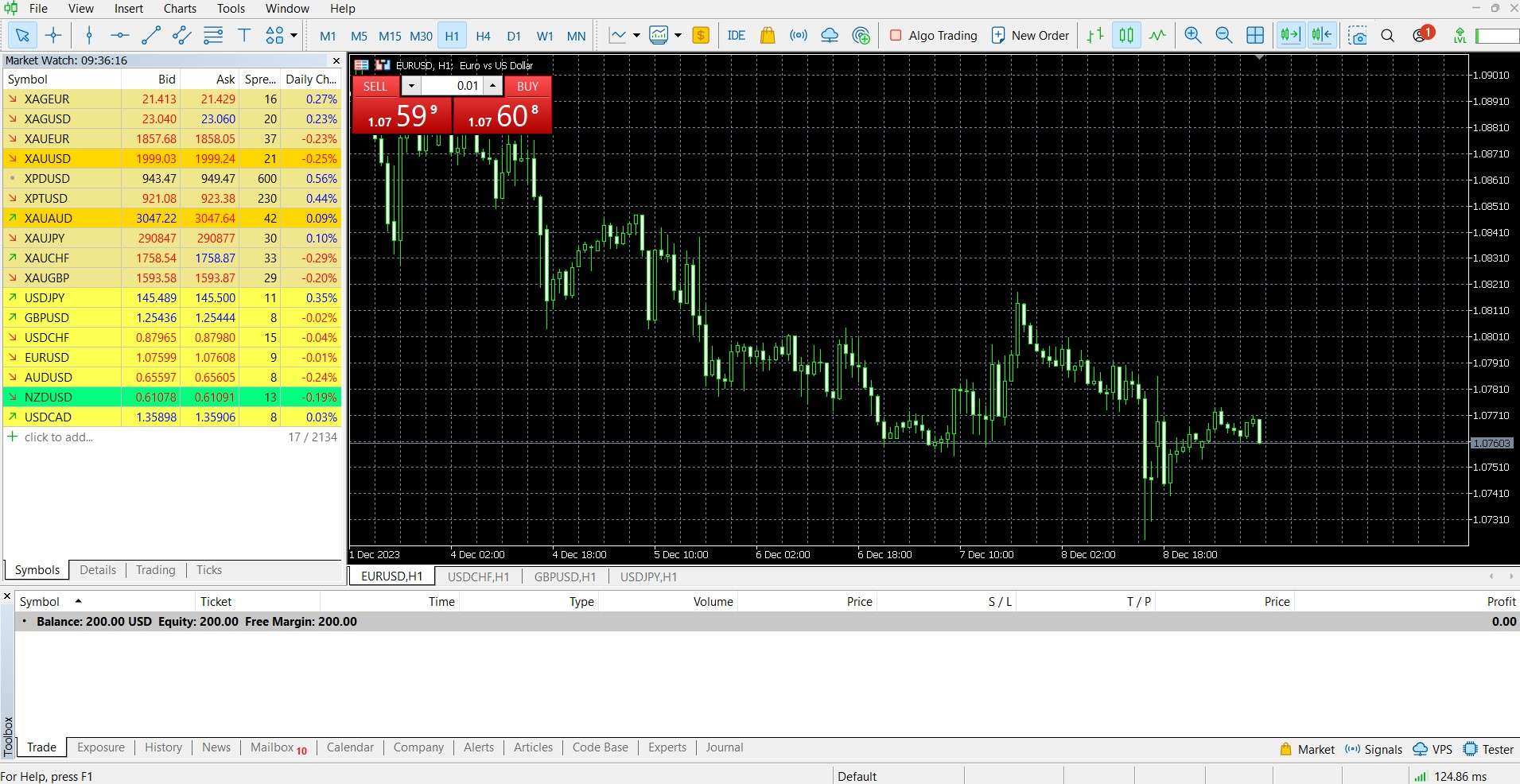Click the MQL5 cloud network icon
This screenshot has height=784, width=1520.
pyautogui.click(x=861, y=35)
